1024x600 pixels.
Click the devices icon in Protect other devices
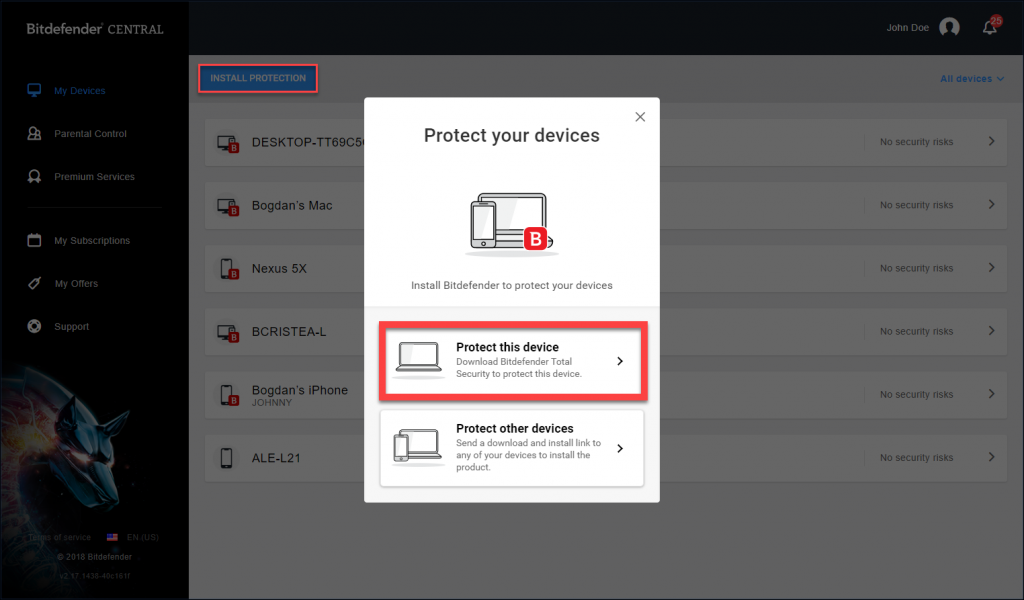click(418, 447)
